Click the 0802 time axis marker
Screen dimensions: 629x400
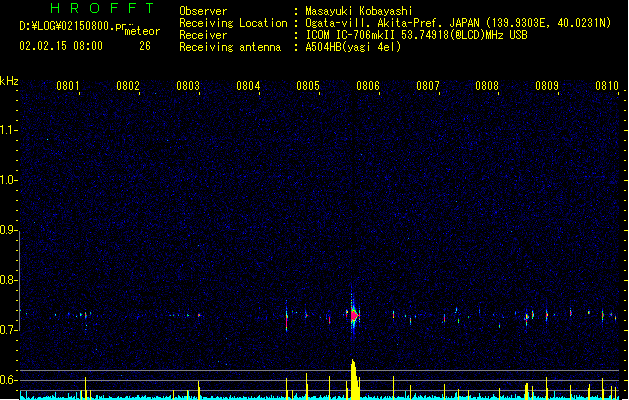point(128,86)
